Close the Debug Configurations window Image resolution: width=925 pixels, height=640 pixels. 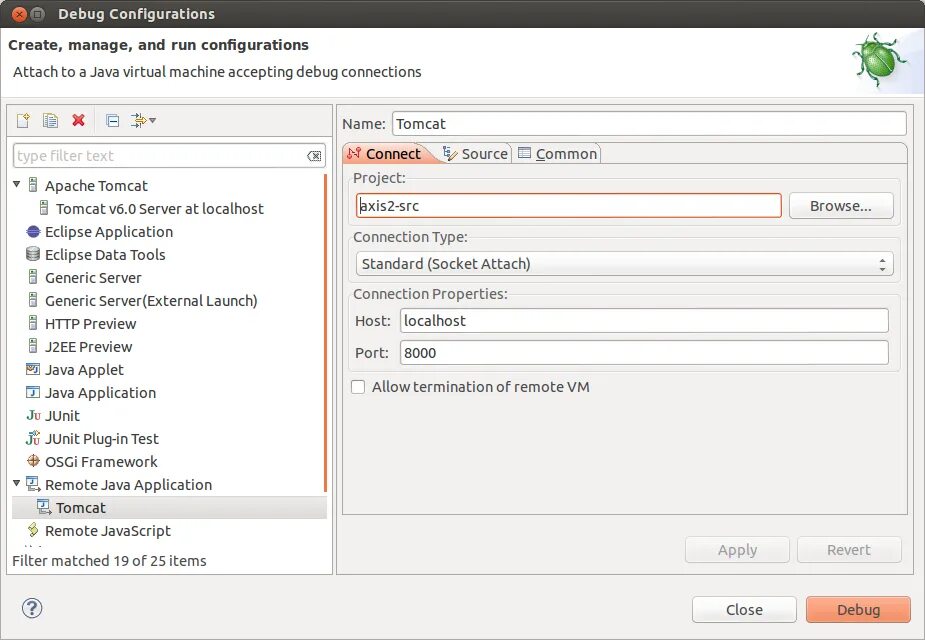(x=19, y=14)
